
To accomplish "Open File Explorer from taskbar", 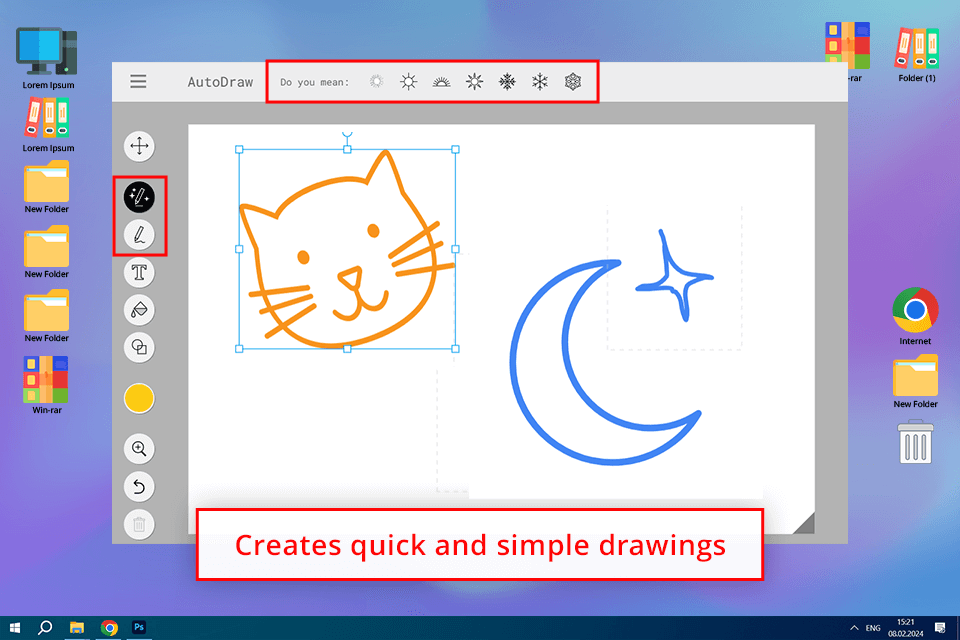I will [77, 628].
